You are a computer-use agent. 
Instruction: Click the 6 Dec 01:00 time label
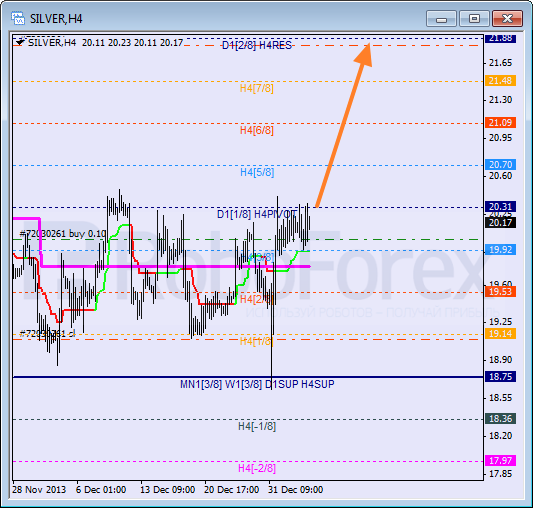tap(101, 490)
